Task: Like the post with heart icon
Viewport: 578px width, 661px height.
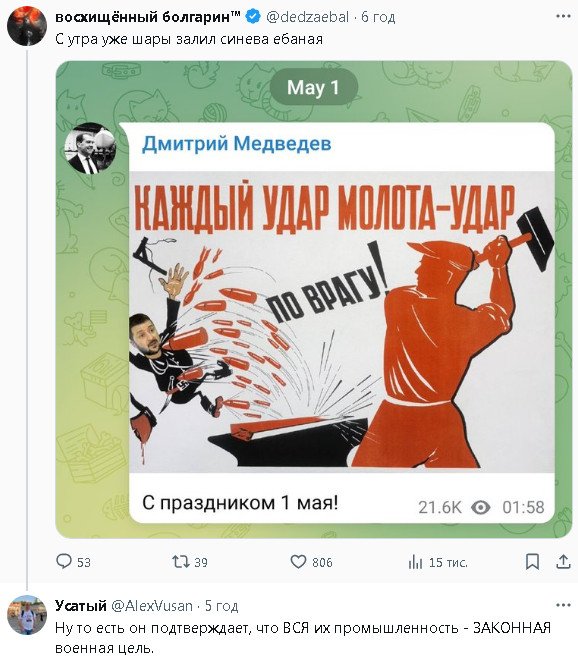Action: [298, 562]
